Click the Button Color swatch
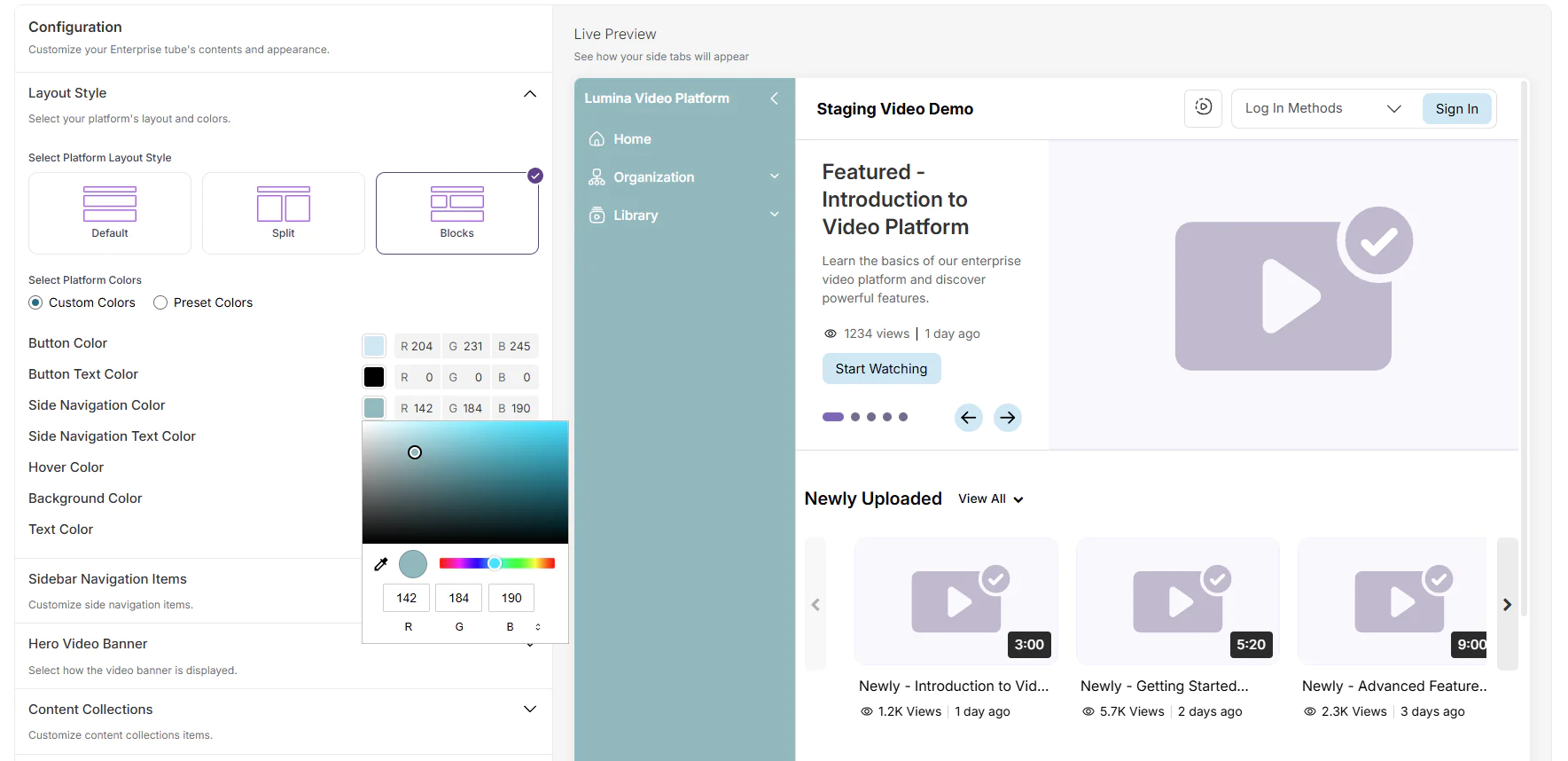Image resolution: width=1568 pixels, height=761 pixels. 374,346
